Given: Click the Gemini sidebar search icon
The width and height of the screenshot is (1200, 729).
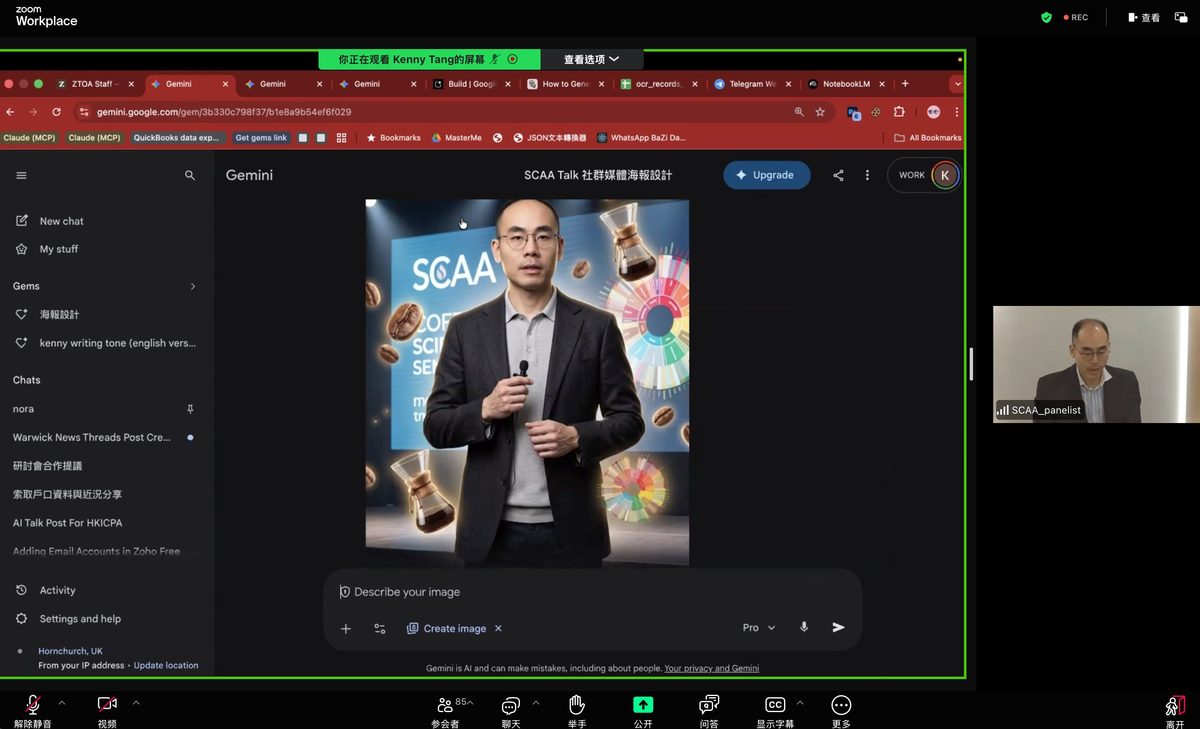Looking at the screenshot, I should pos(190,175).
